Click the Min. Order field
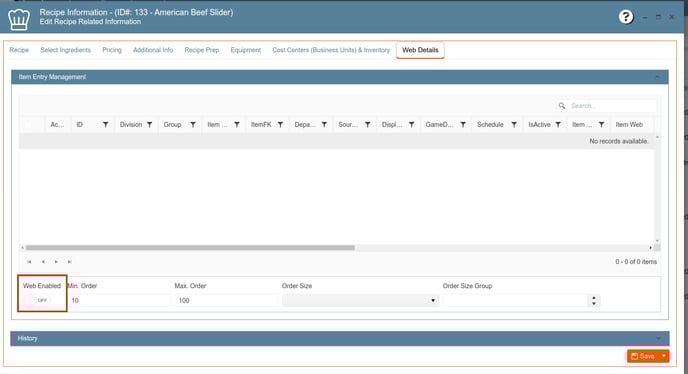 coord(119,301)
